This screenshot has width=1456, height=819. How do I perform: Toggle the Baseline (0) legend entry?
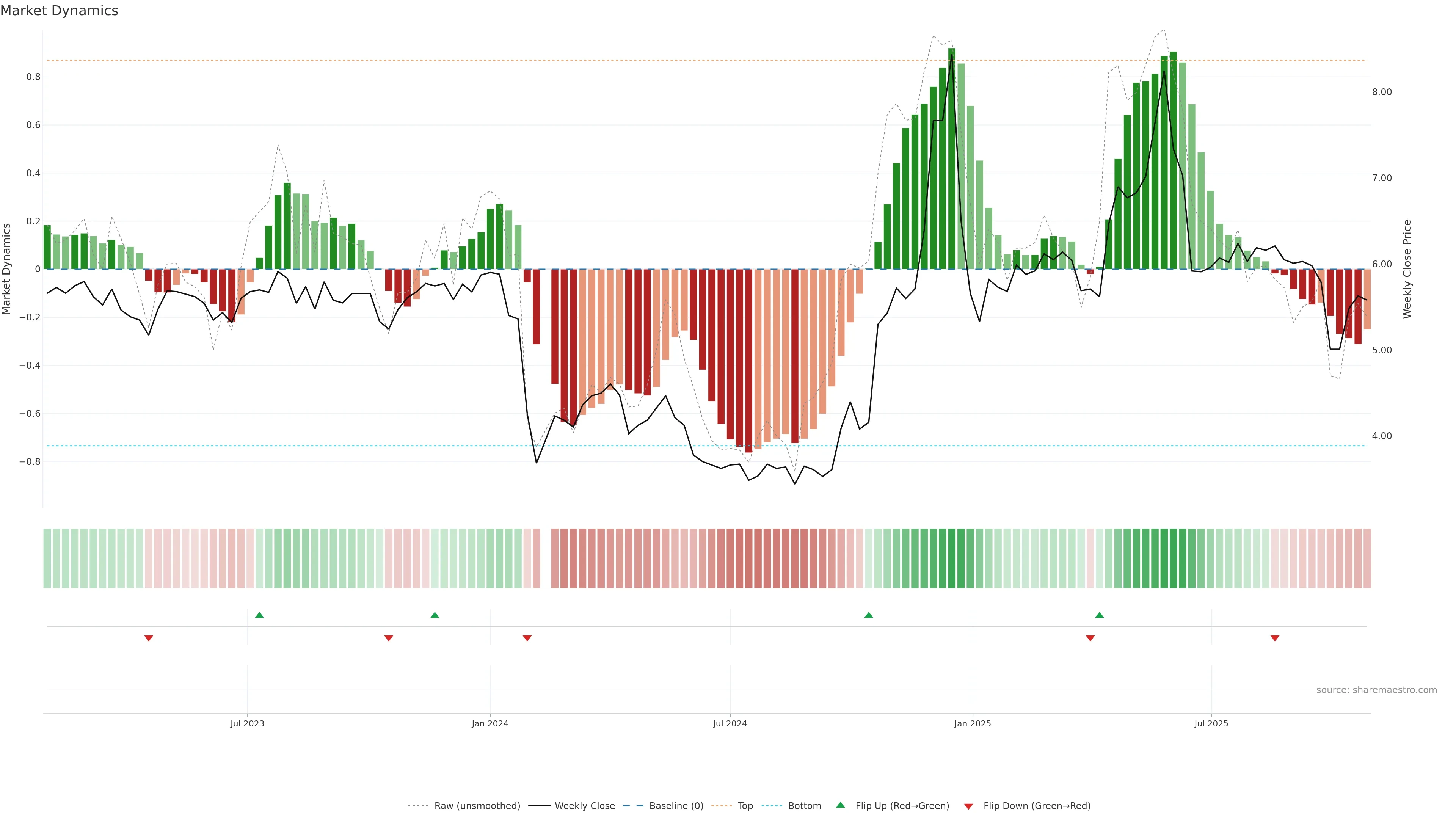pyautogui.click(x=676, y=806)
